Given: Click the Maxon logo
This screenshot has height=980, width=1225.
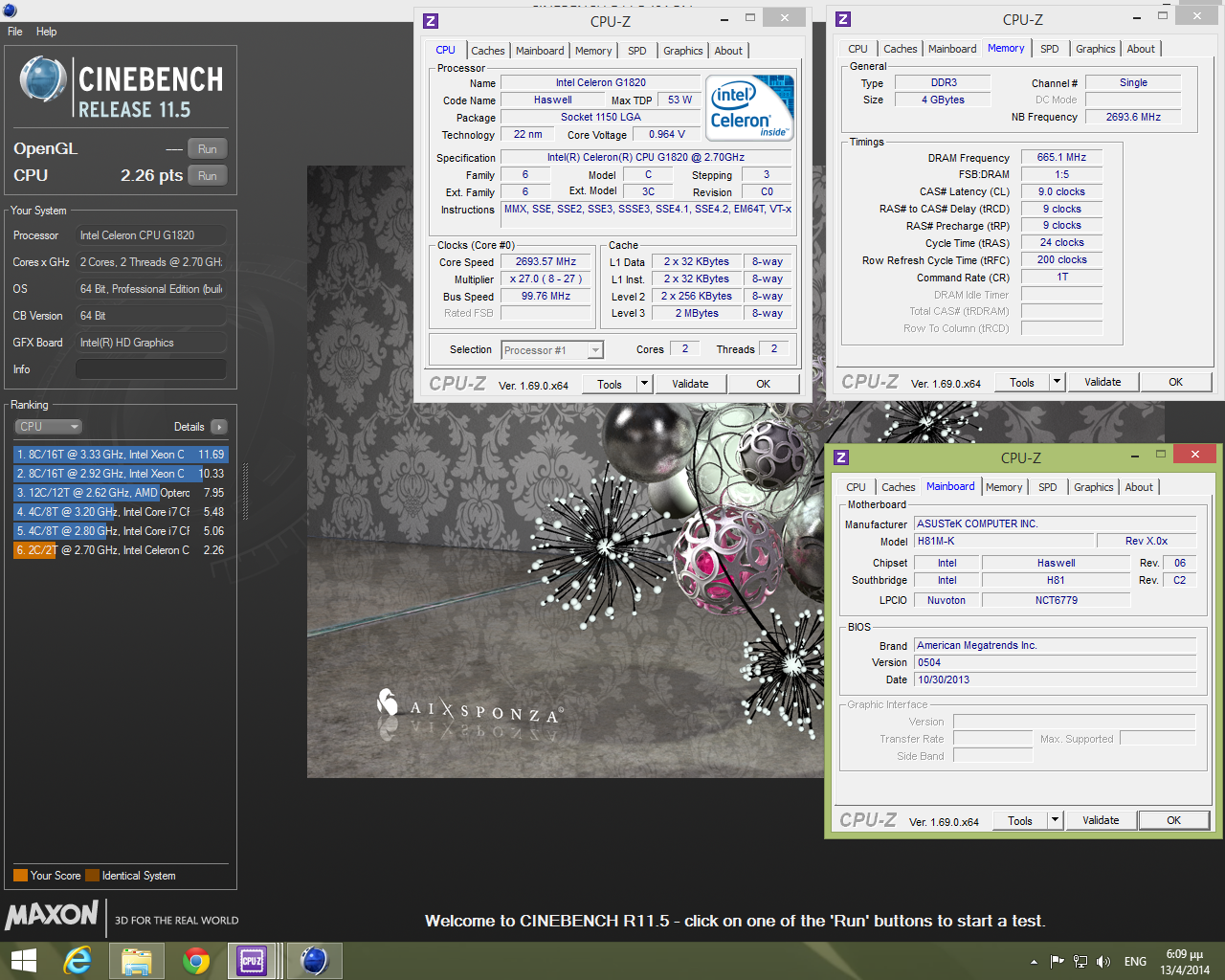Looking at the screenshot, I should click(x=52, y=915).
